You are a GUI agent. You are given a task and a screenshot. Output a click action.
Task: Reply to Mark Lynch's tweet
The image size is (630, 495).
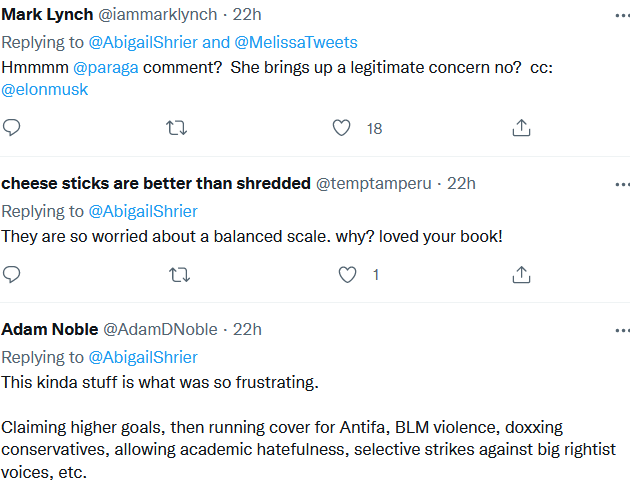[11, 128]
